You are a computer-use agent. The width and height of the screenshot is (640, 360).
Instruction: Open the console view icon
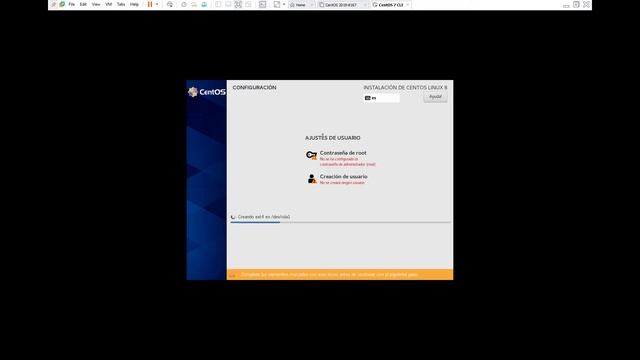pos(262,4)
